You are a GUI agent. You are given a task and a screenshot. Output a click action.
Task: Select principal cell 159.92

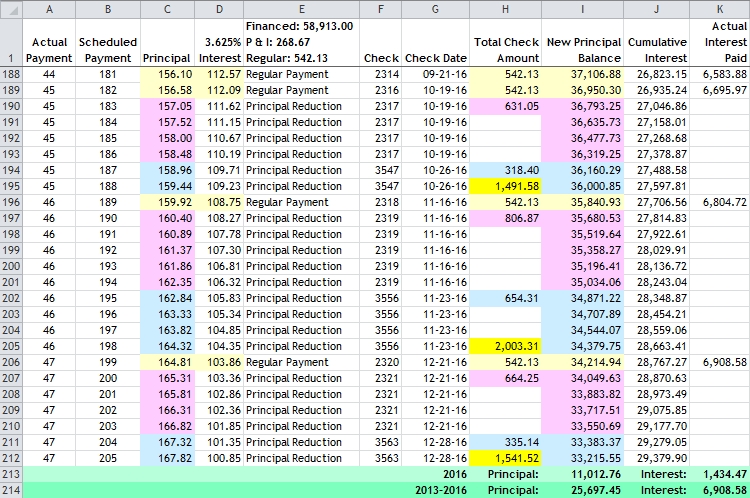167,202
